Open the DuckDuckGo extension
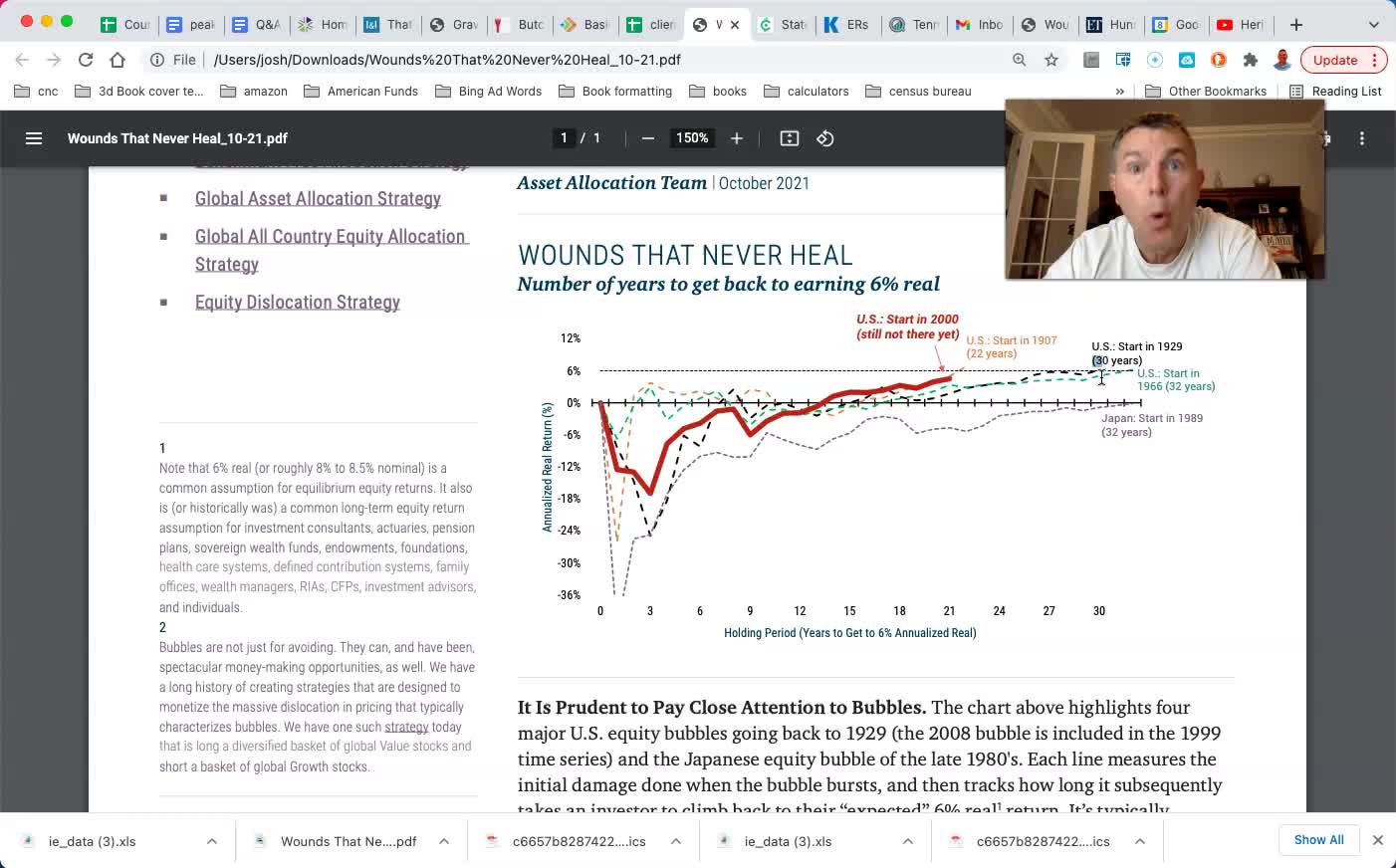 tap(1219, 60)
